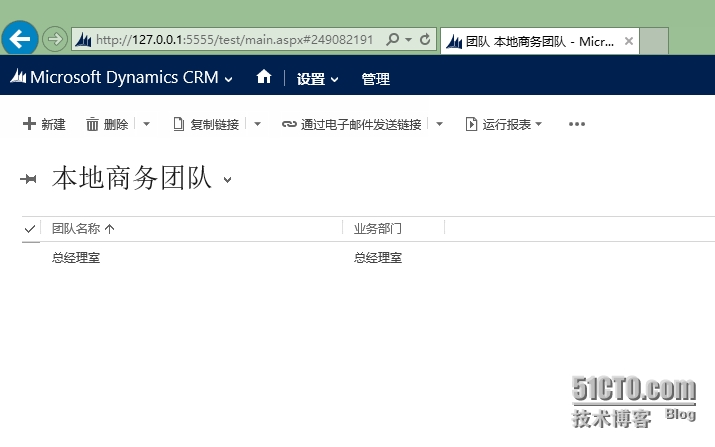Image resolution: width=715 pixels, height=447 pixels.
Task: Open a new blank browser tab
Action: click(x=654, y=41)
